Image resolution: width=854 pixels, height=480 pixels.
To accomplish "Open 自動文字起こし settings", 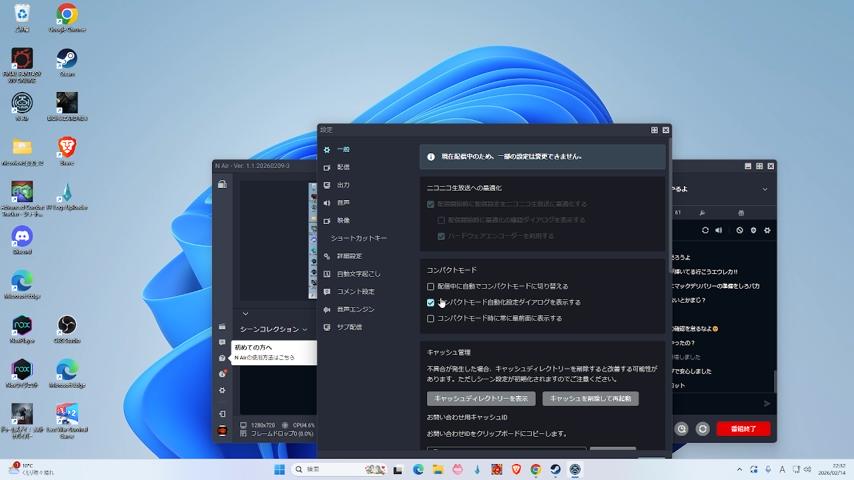I will click(x=358, y=274).
